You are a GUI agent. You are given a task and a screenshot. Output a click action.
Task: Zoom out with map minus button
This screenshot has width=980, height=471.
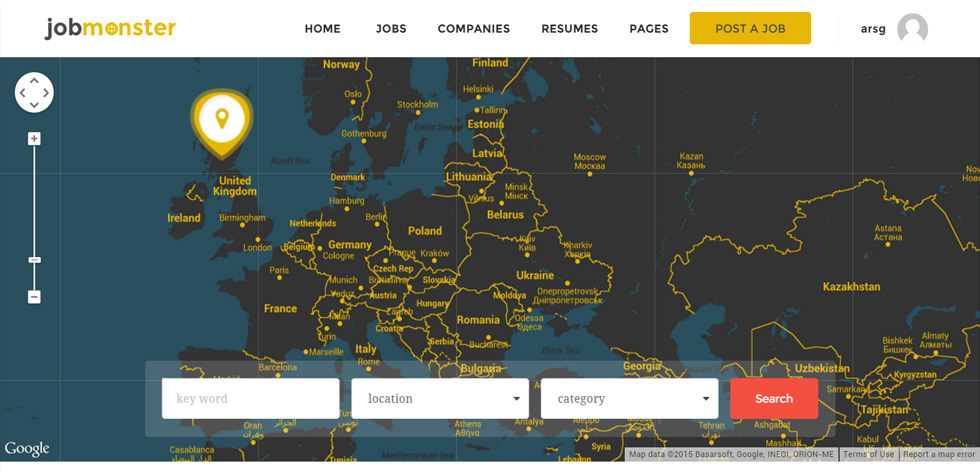[34, 297]
